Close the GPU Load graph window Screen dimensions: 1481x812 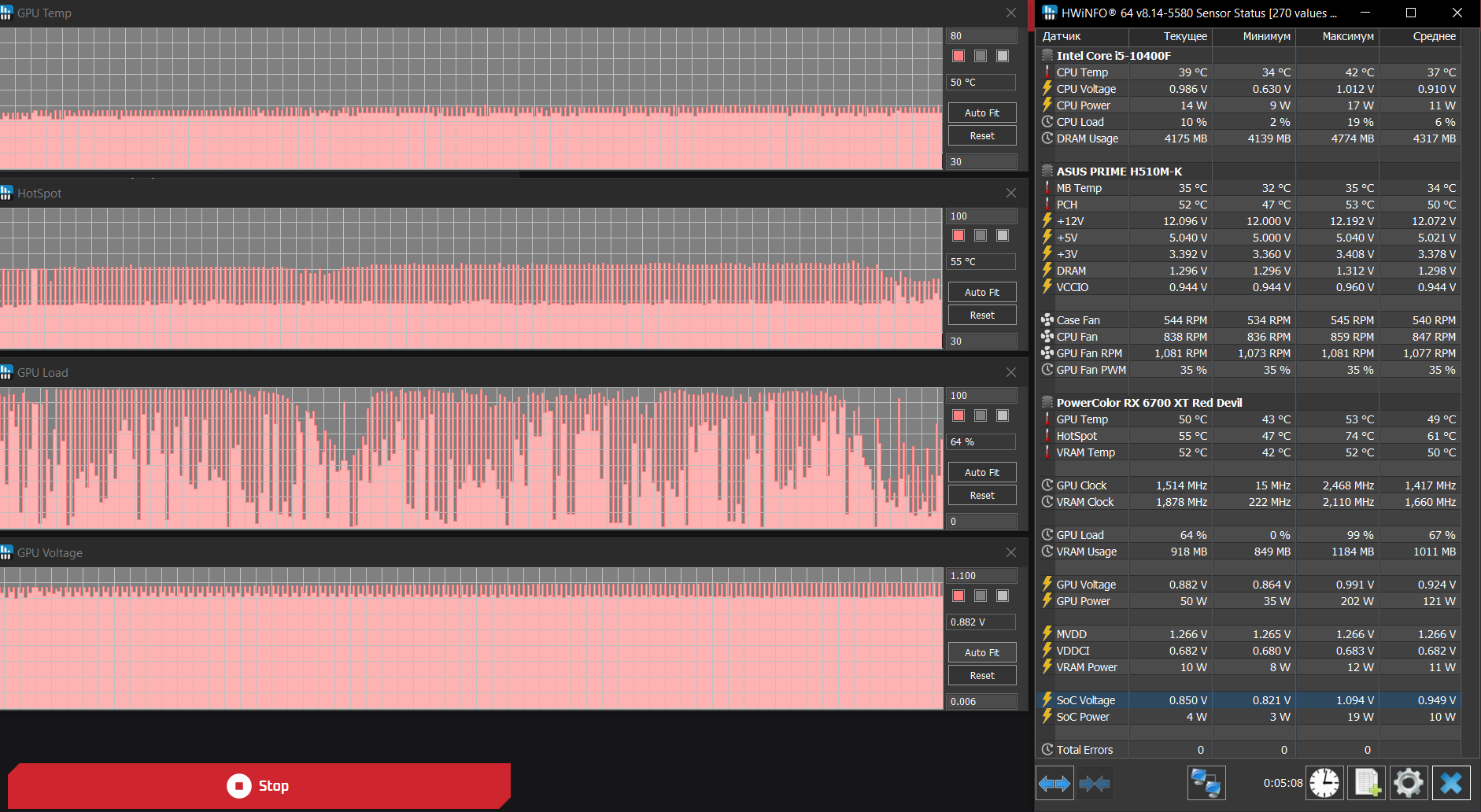(x=1011, y=372)
